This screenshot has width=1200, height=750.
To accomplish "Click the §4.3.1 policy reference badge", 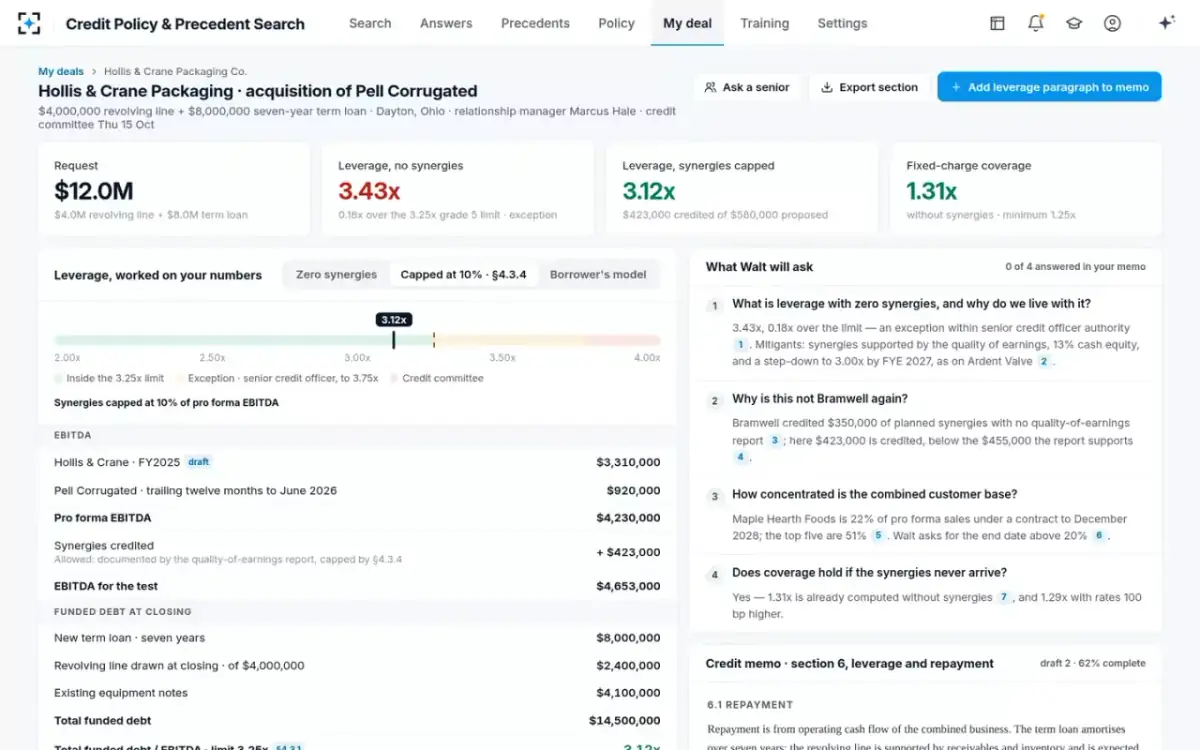I will click(289, 746).
